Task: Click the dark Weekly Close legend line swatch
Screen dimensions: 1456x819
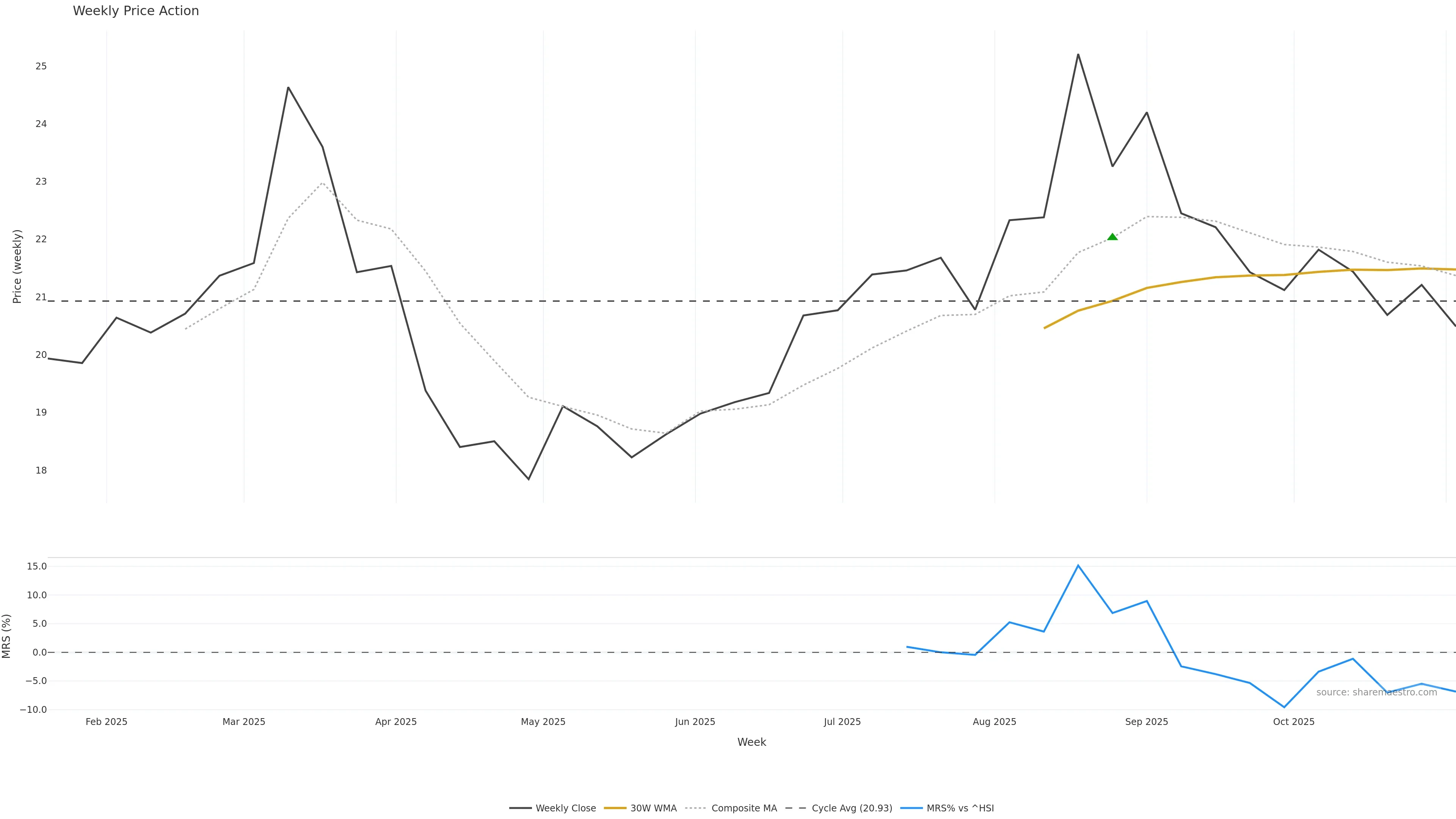Action: click(x=520, y=808)
